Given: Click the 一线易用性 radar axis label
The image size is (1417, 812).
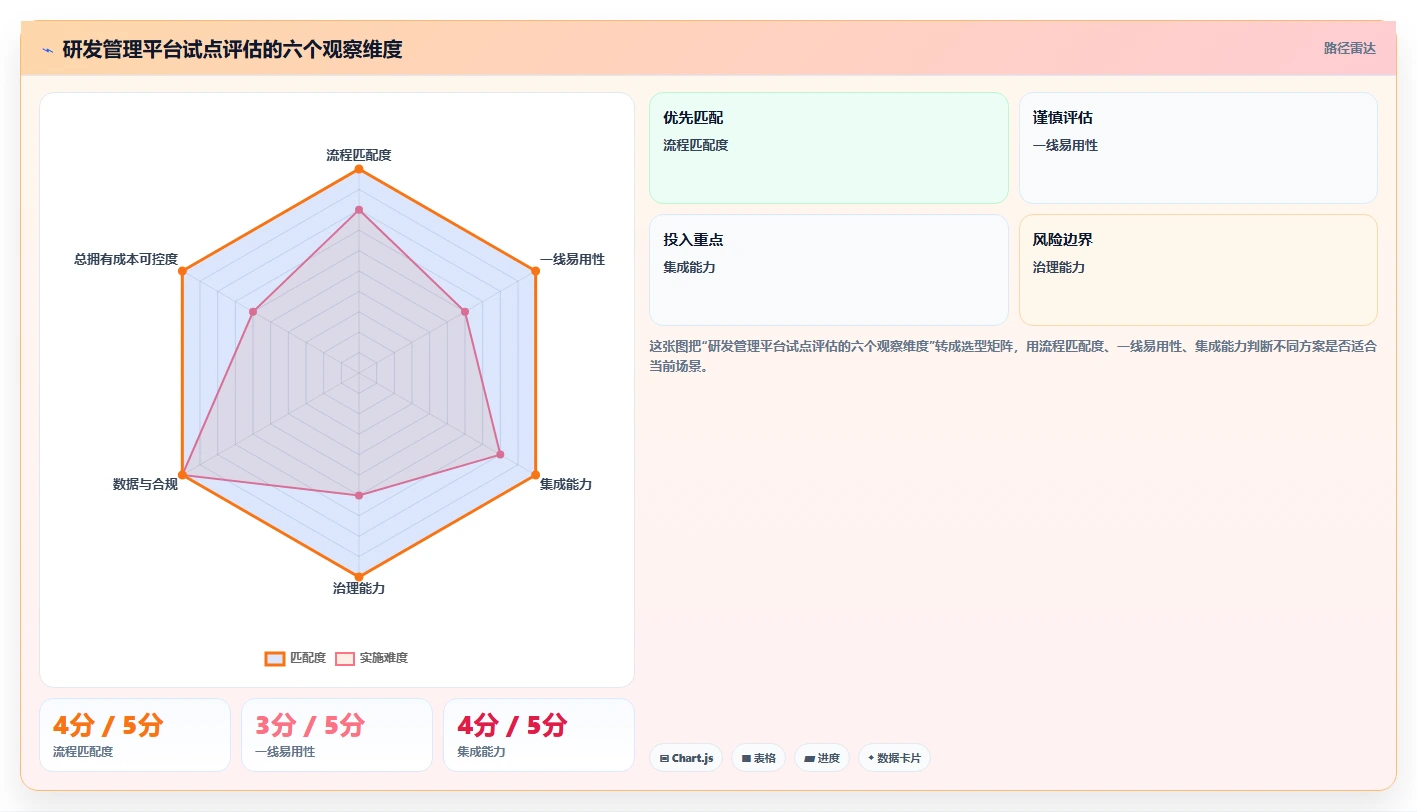Looking at the screenshot, I should coord(572,259).
